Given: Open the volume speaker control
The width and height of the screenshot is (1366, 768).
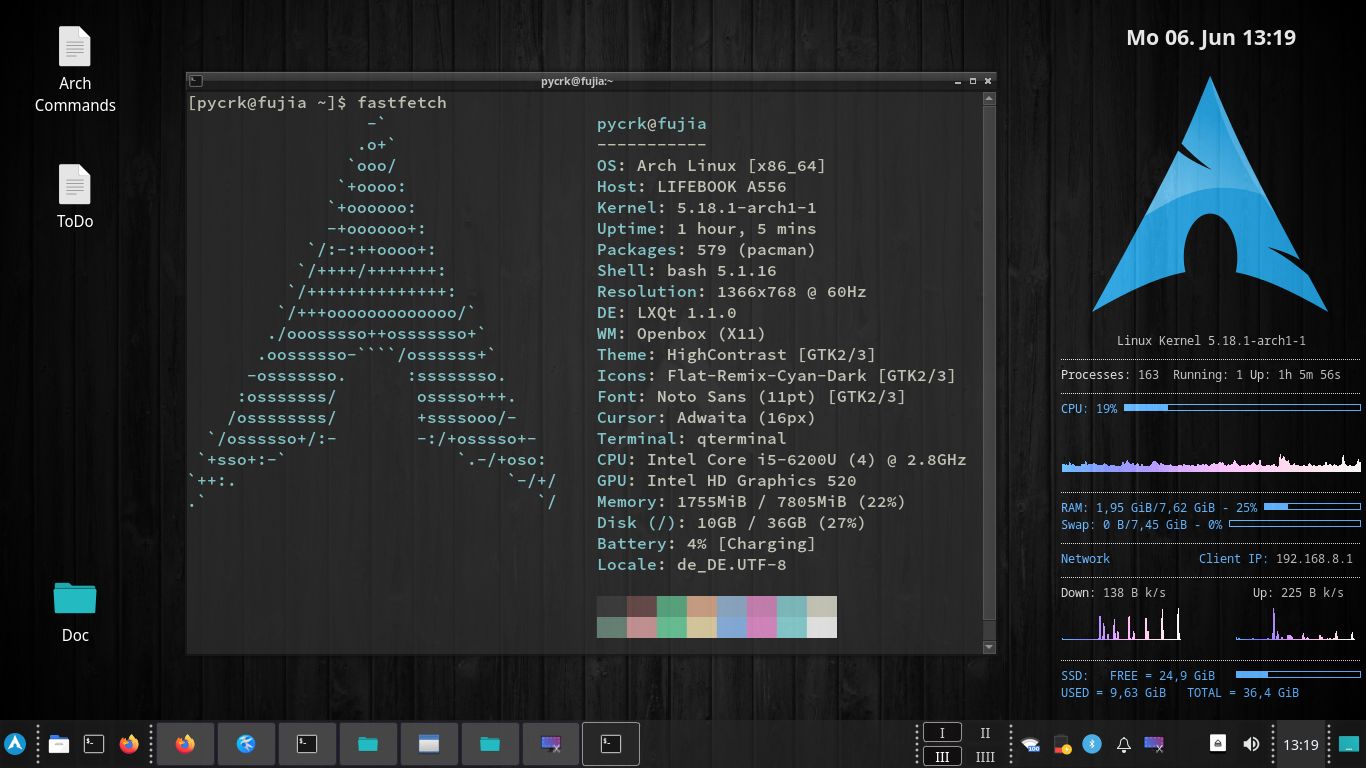Looking at the screenshot, I should [1251, 744].
